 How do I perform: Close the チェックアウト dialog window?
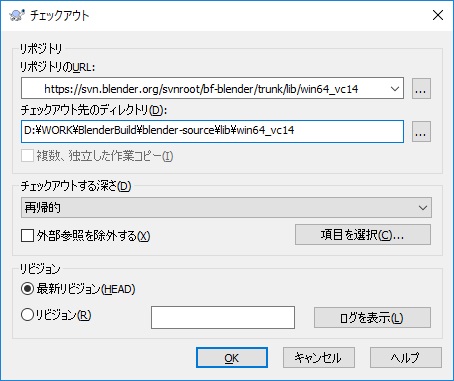click(438, 15)
